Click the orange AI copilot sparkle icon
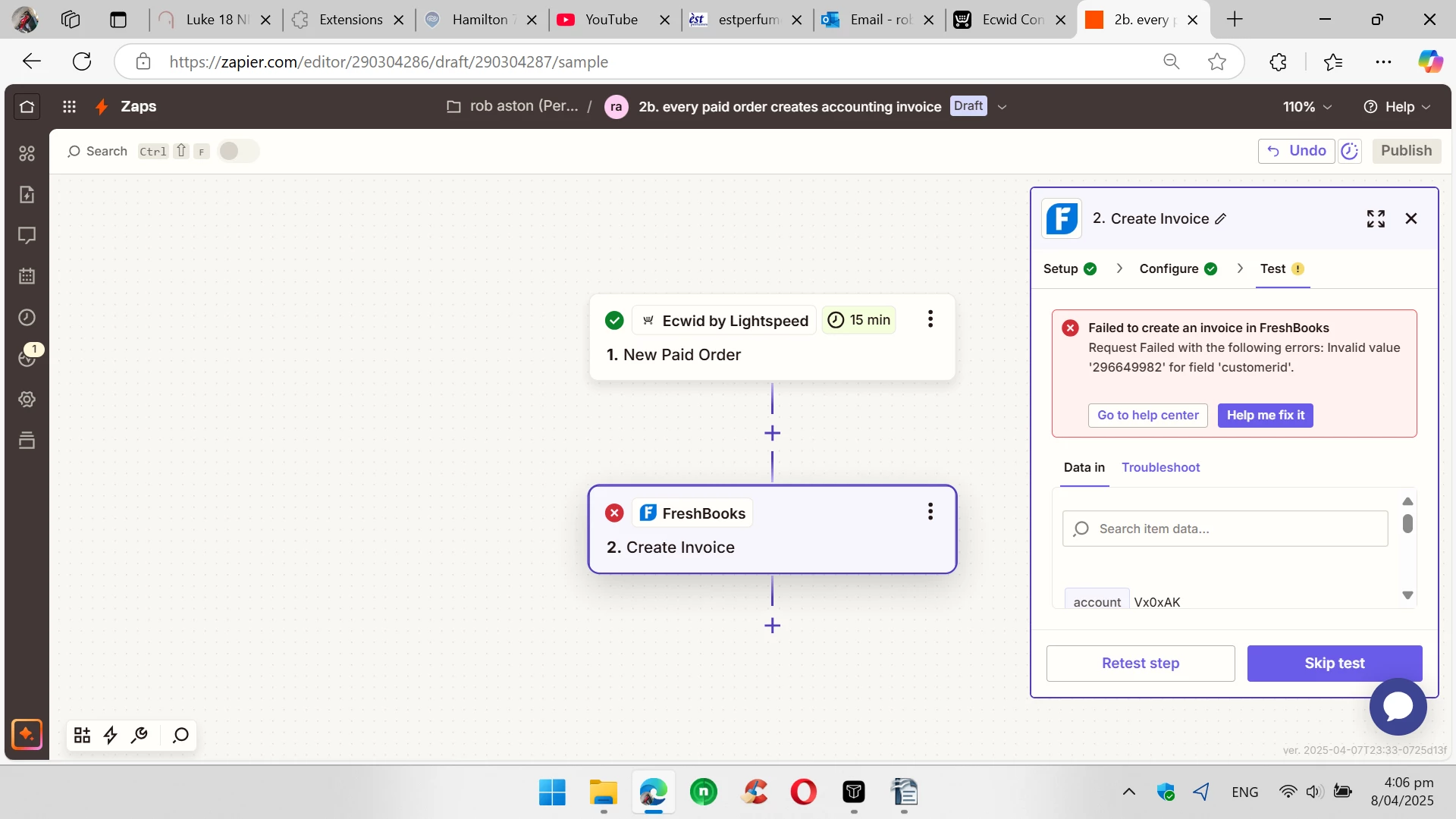 [27, 734]
